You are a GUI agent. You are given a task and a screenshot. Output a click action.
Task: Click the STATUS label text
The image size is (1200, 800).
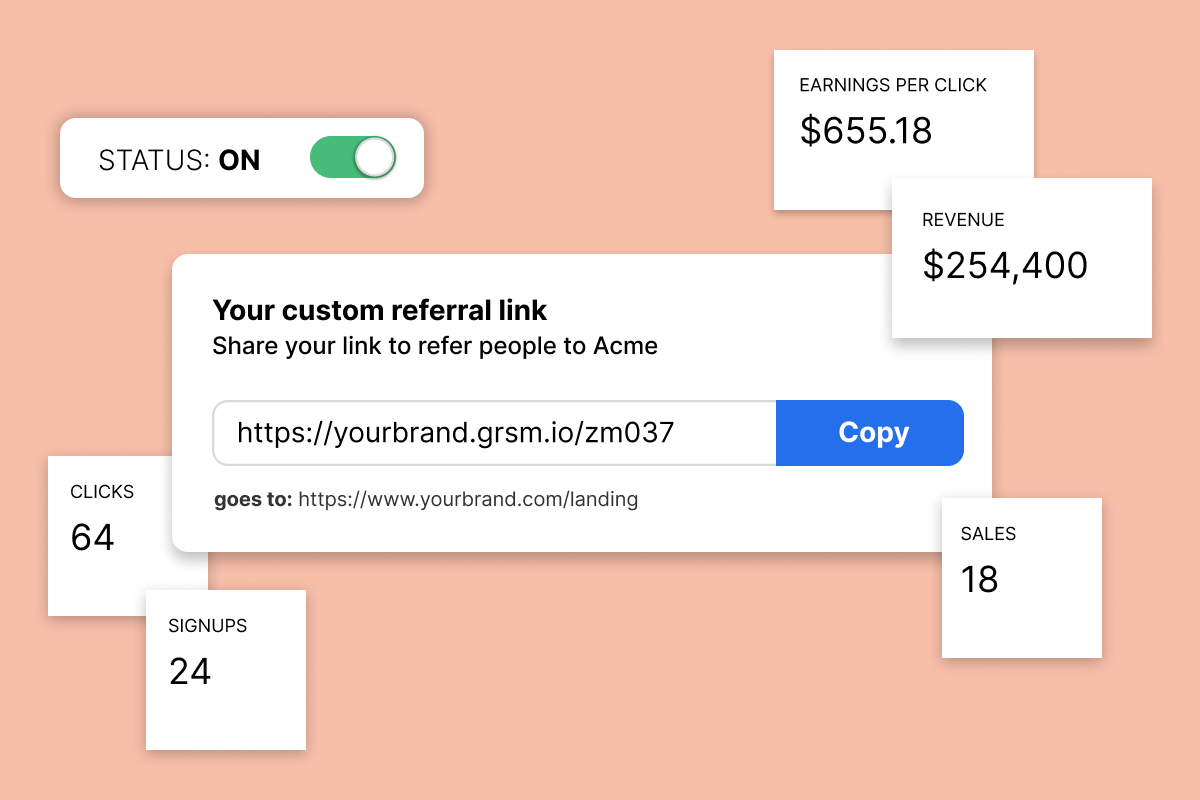(140, 158)
